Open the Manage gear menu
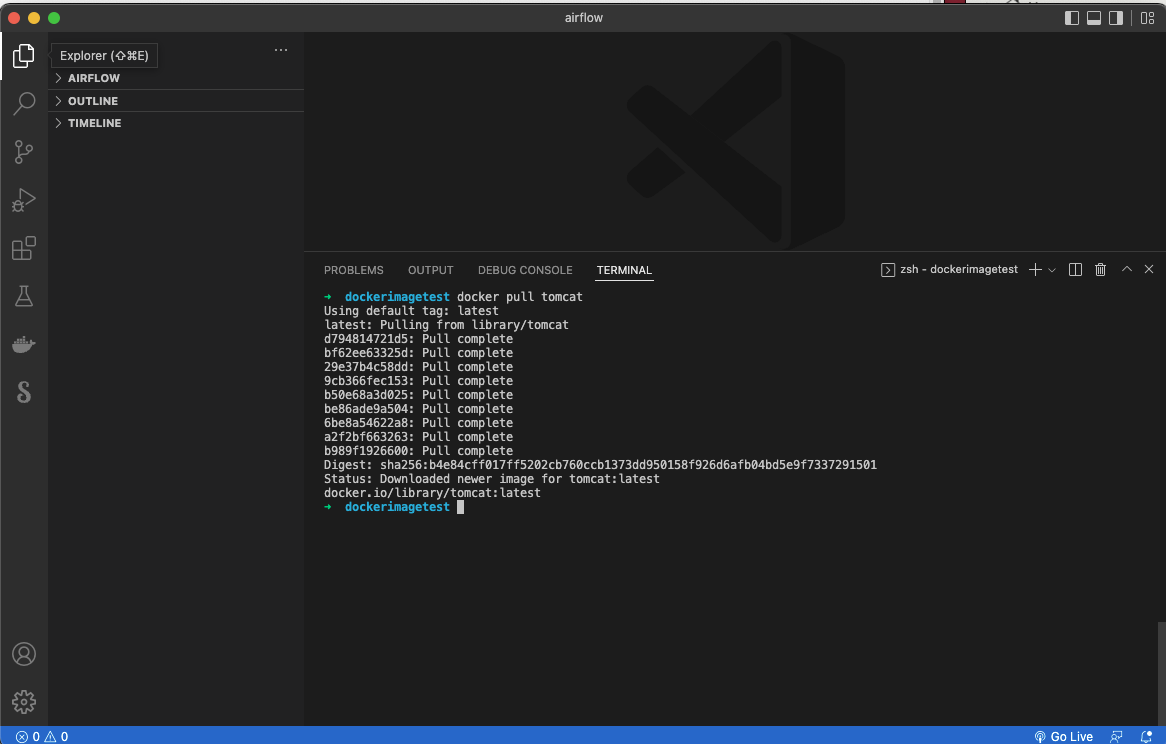The height and width of the screenshot is (744, 1166). tap(24, 702)
